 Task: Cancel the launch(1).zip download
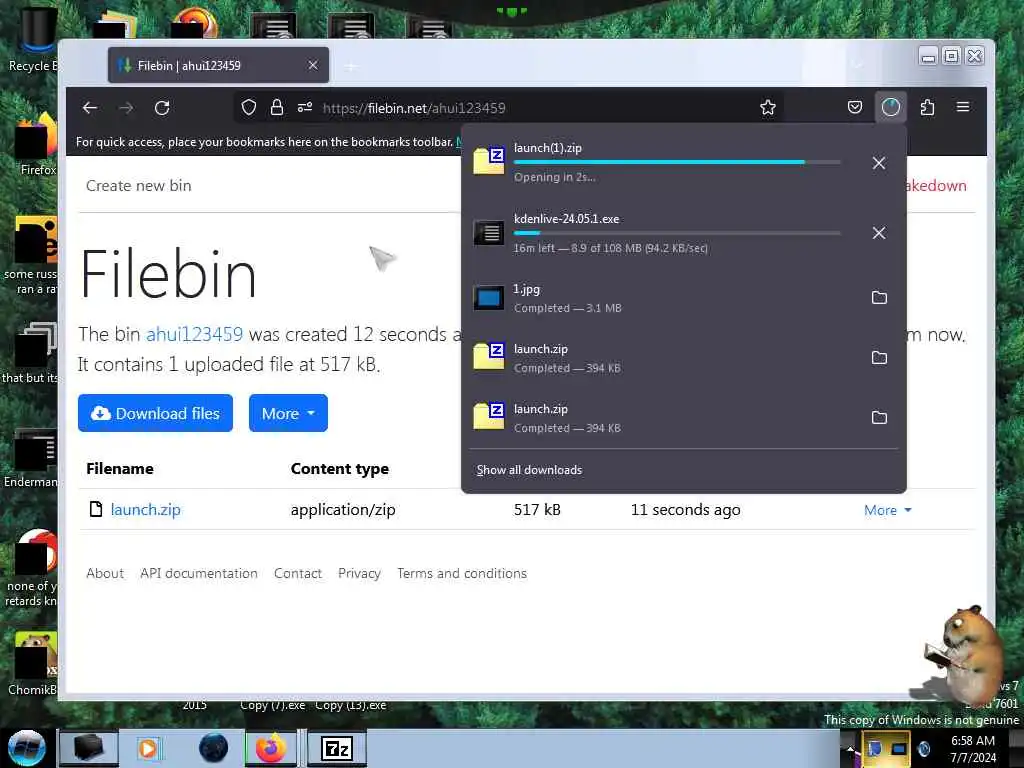pyautogui.click(x=879, y=163)
